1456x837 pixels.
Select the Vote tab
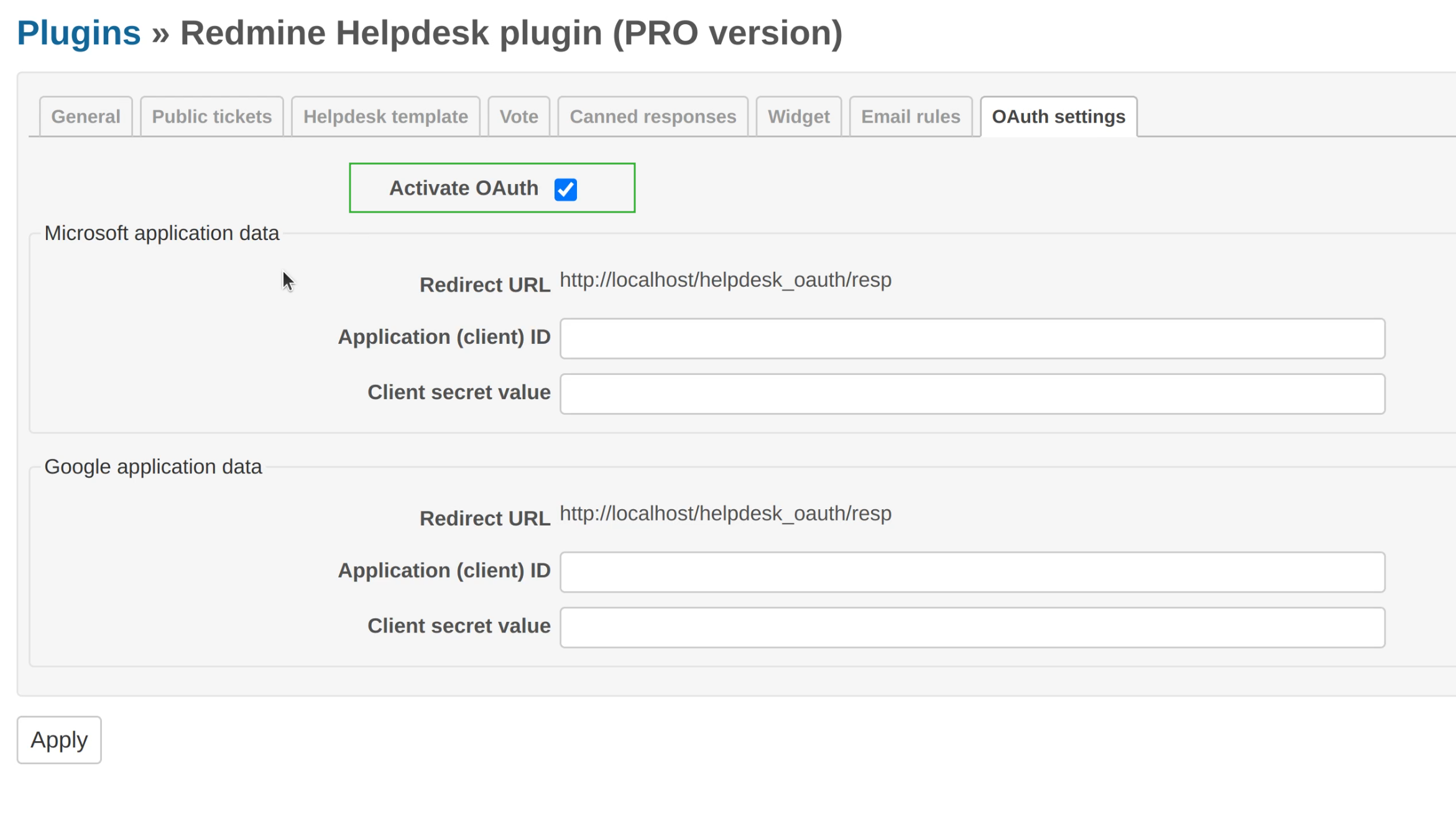(x=518, y=116)
